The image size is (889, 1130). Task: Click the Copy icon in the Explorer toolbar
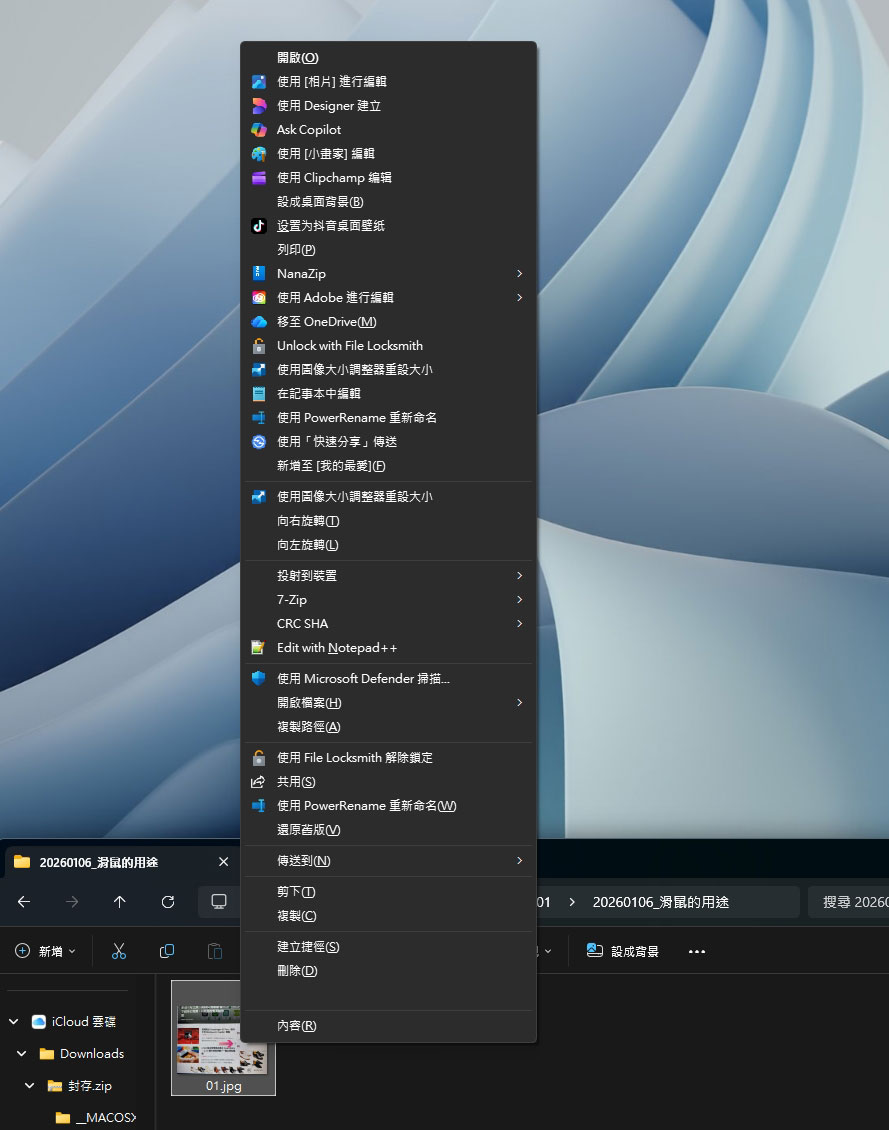click(x=167, y=951)
